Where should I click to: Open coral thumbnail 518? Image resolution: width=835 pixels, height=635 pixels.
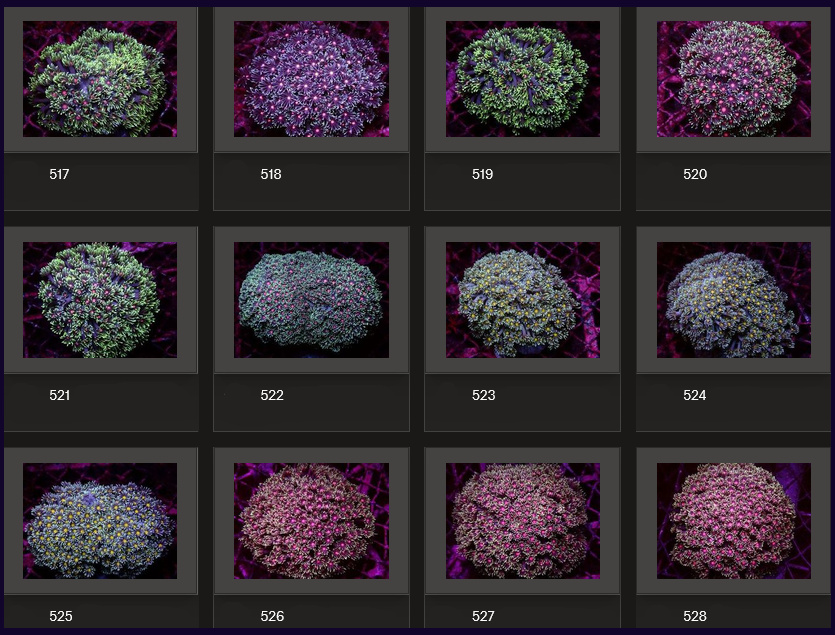tap(311, 79)
